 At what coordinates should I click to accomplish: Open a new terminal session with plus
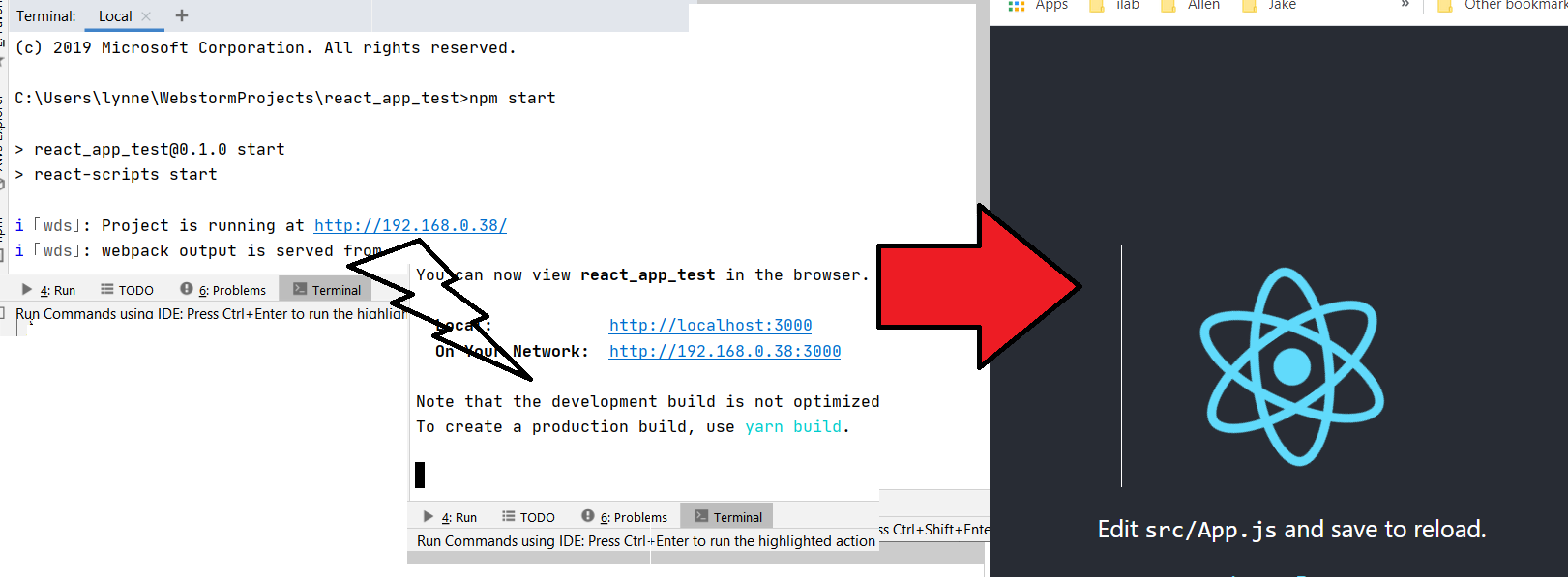182,15
